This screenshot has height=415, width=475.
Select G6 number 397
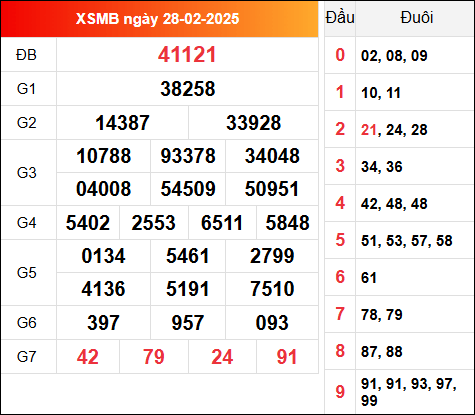click(x=103, y=323)
